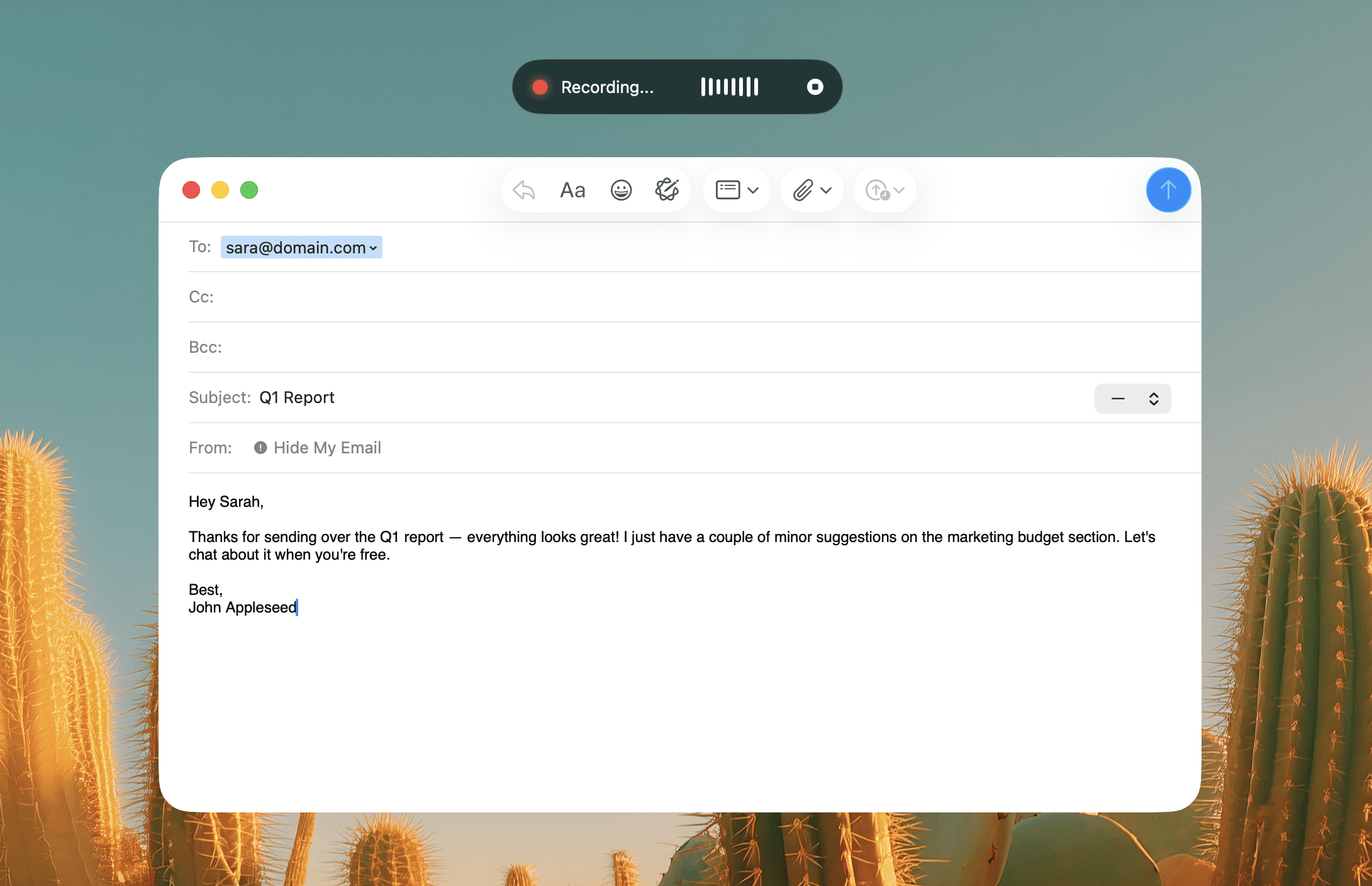Viewport: 1372px width, 886px height.
Task: Click the audio level meter in recording pill
Action: (728, 87)
